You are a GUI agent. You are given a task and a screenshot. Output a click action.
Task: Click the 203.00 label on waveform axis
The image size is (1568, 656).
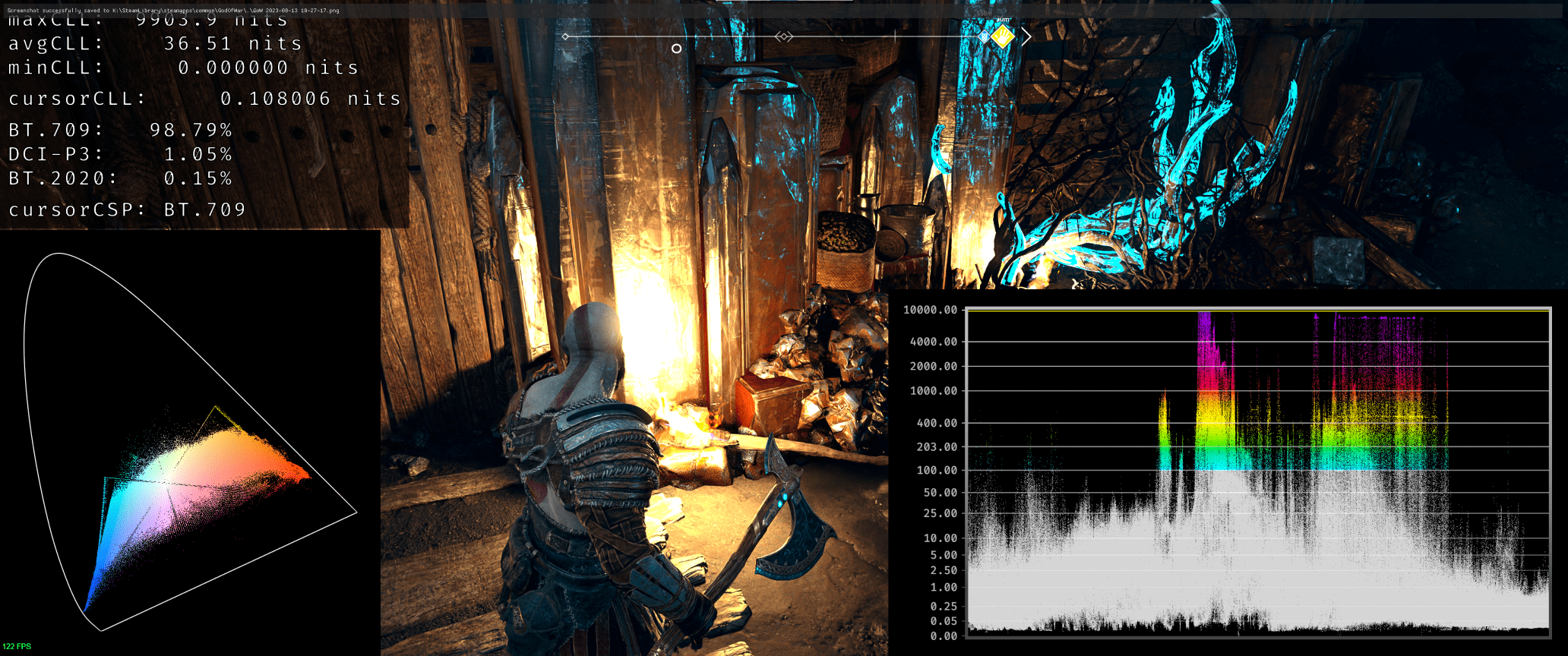tap(937, 447)
